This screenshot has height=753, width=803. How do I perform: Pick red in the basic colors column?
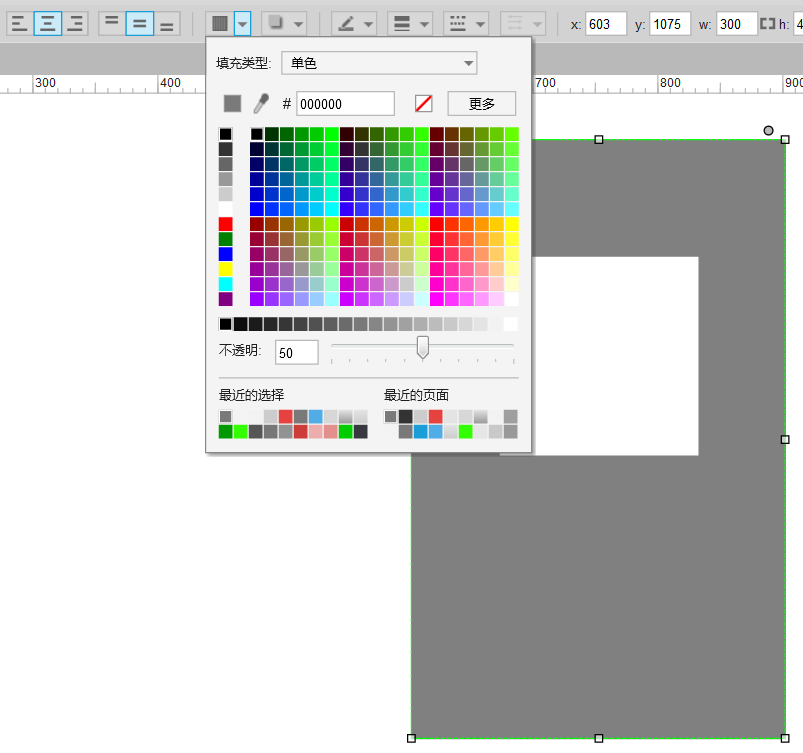click(225, 224)
